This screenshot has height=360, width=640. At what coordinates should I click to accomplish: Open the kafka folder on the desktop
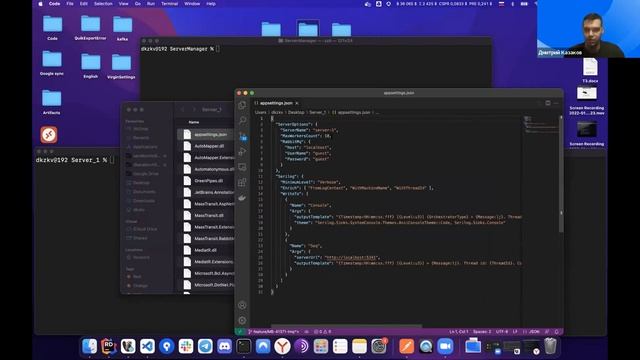(x=122, y=28)
